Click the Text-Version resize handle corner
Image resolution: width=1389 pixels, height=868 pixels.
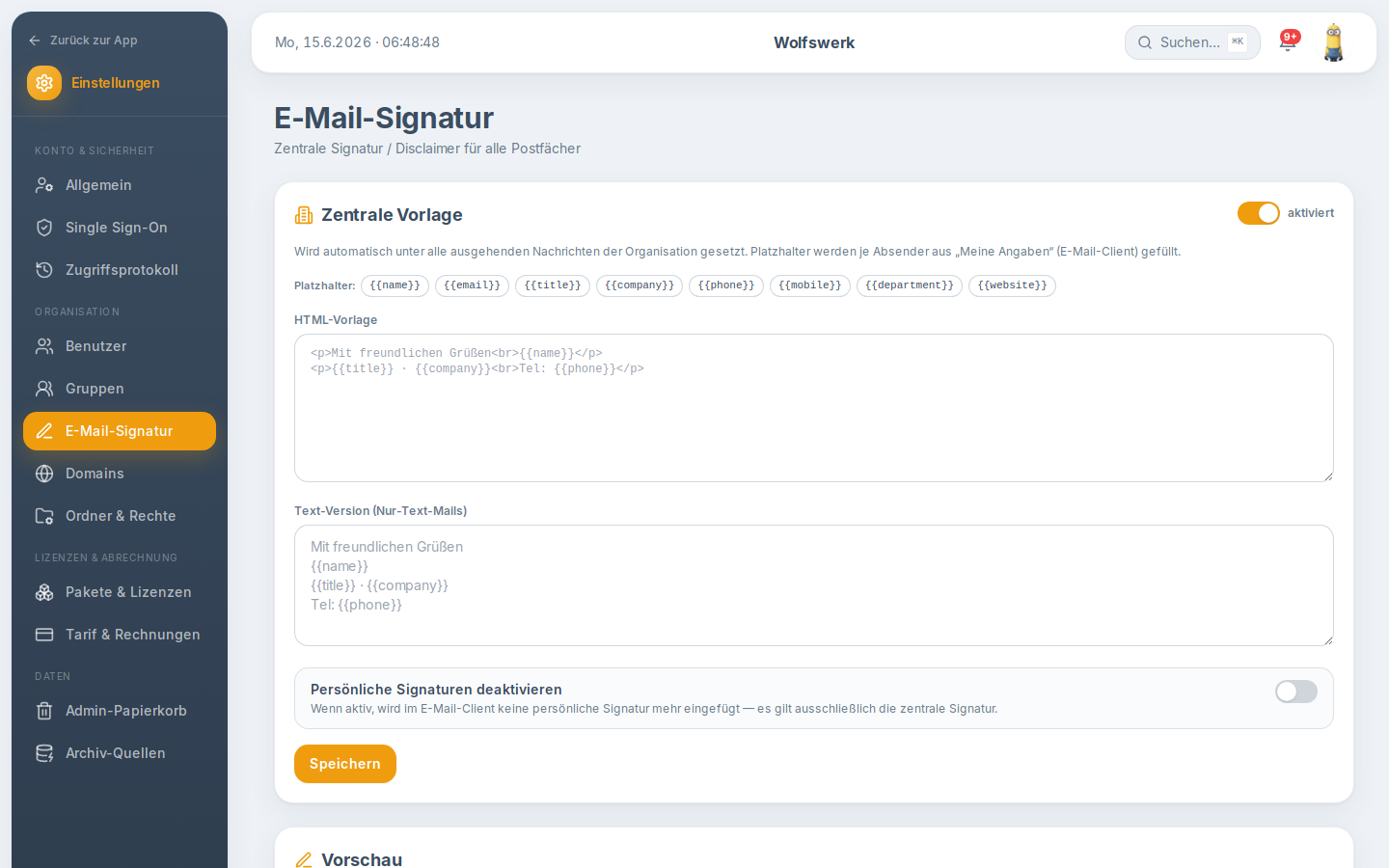coord(1327,639)
